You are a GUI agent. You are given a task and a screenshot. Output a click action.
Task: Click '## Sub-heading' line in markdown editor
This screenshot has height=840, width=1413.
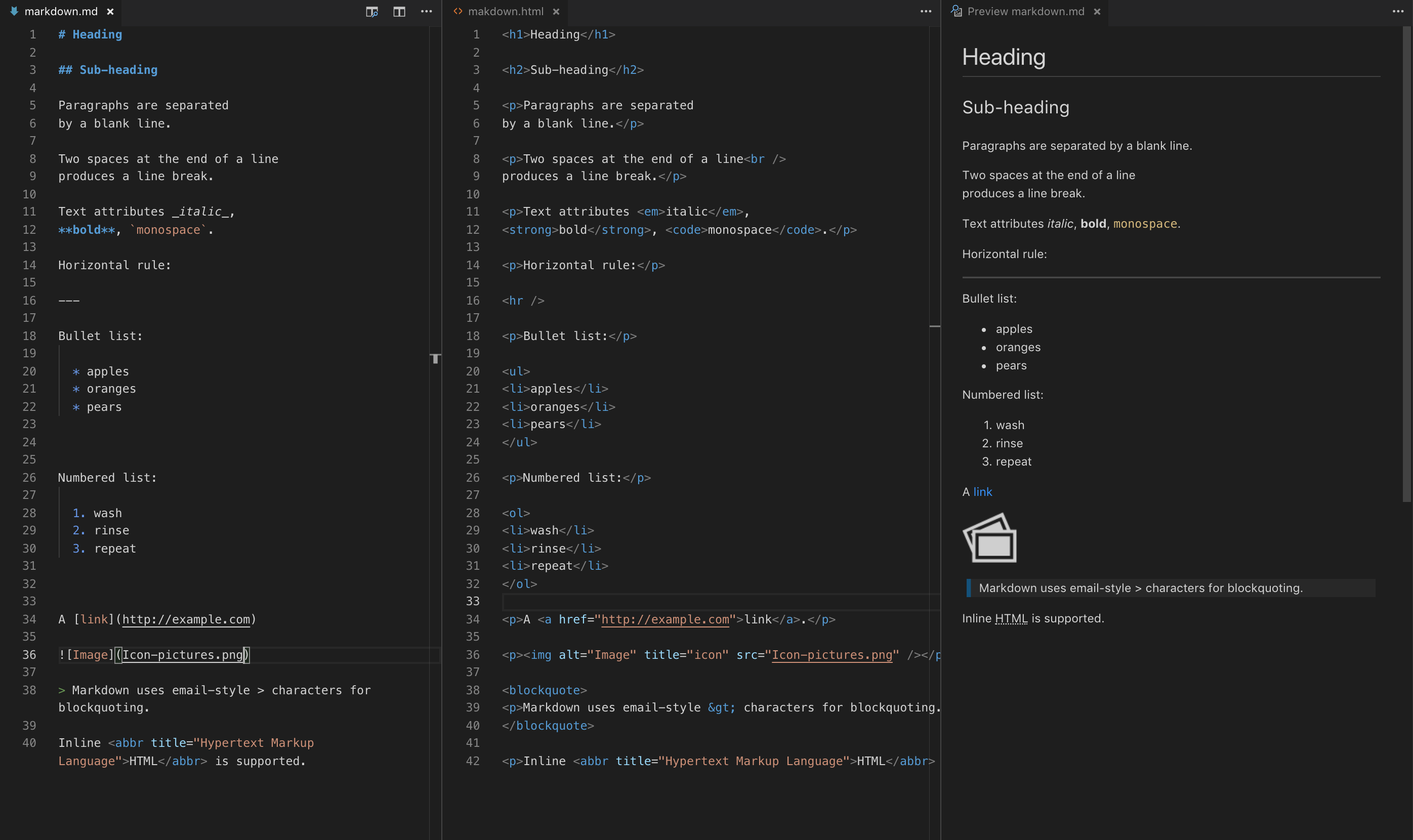(x=108, y=70)
